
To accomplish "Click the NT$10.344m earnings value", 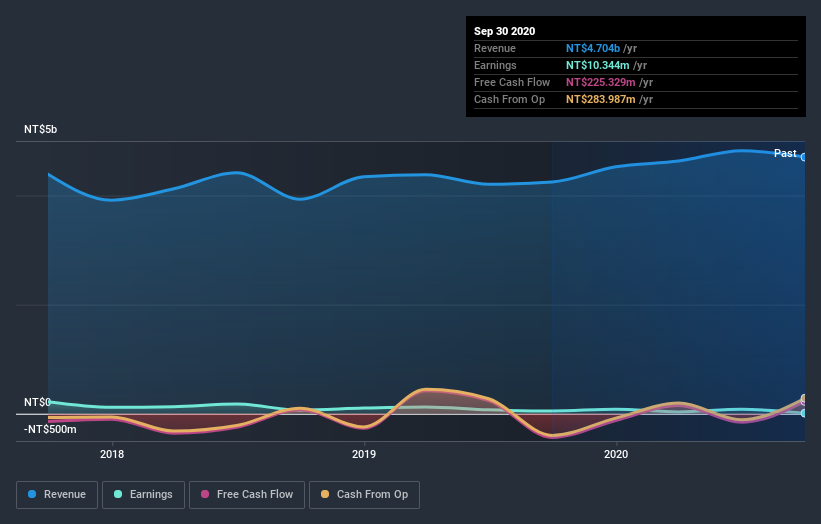I will pyautogui.click(x=597, y=65).
